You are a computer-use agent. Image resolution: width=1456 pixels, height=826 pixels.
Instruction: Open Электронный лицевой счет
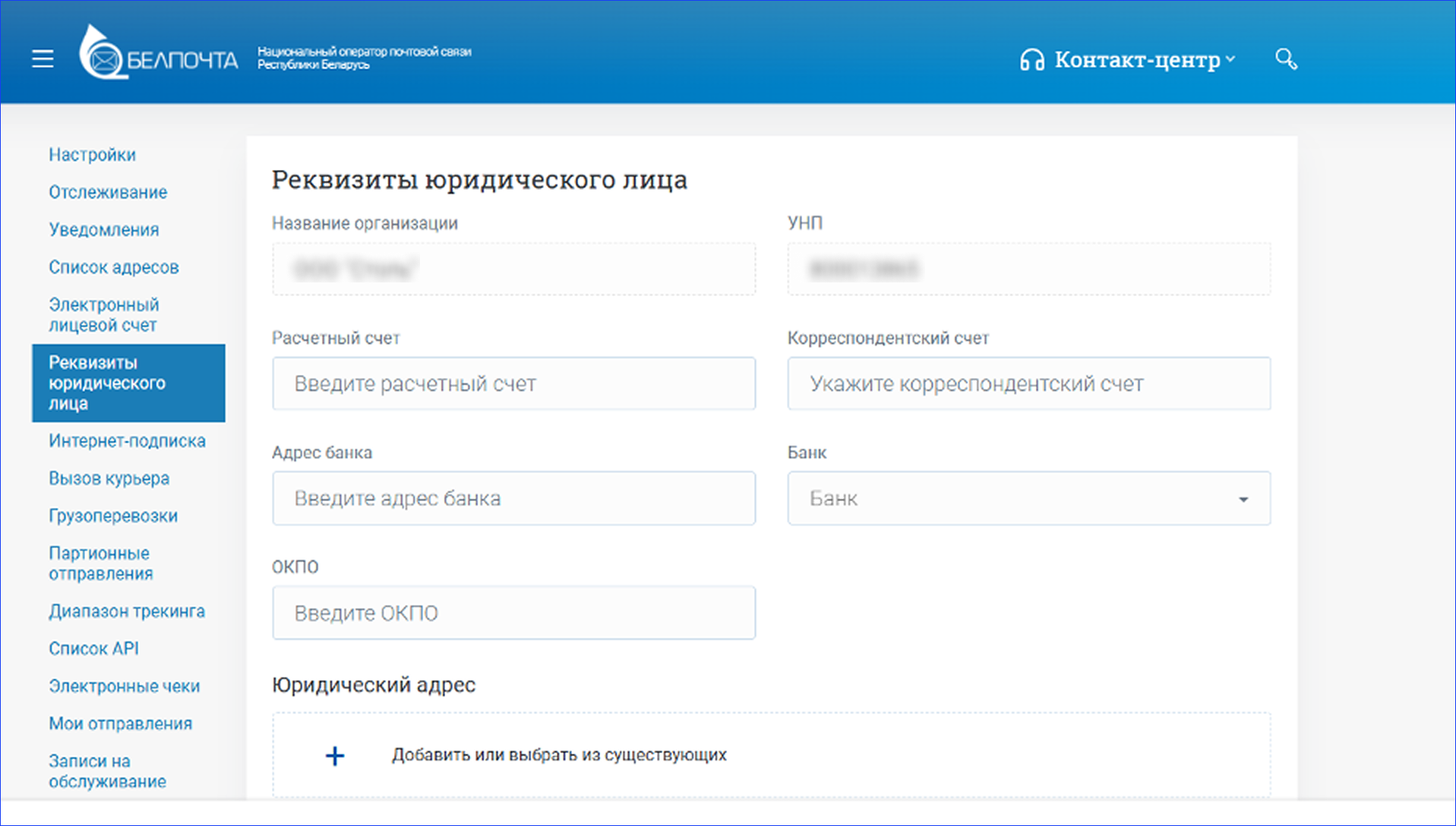pyautogui.click(x=104, y=314)
